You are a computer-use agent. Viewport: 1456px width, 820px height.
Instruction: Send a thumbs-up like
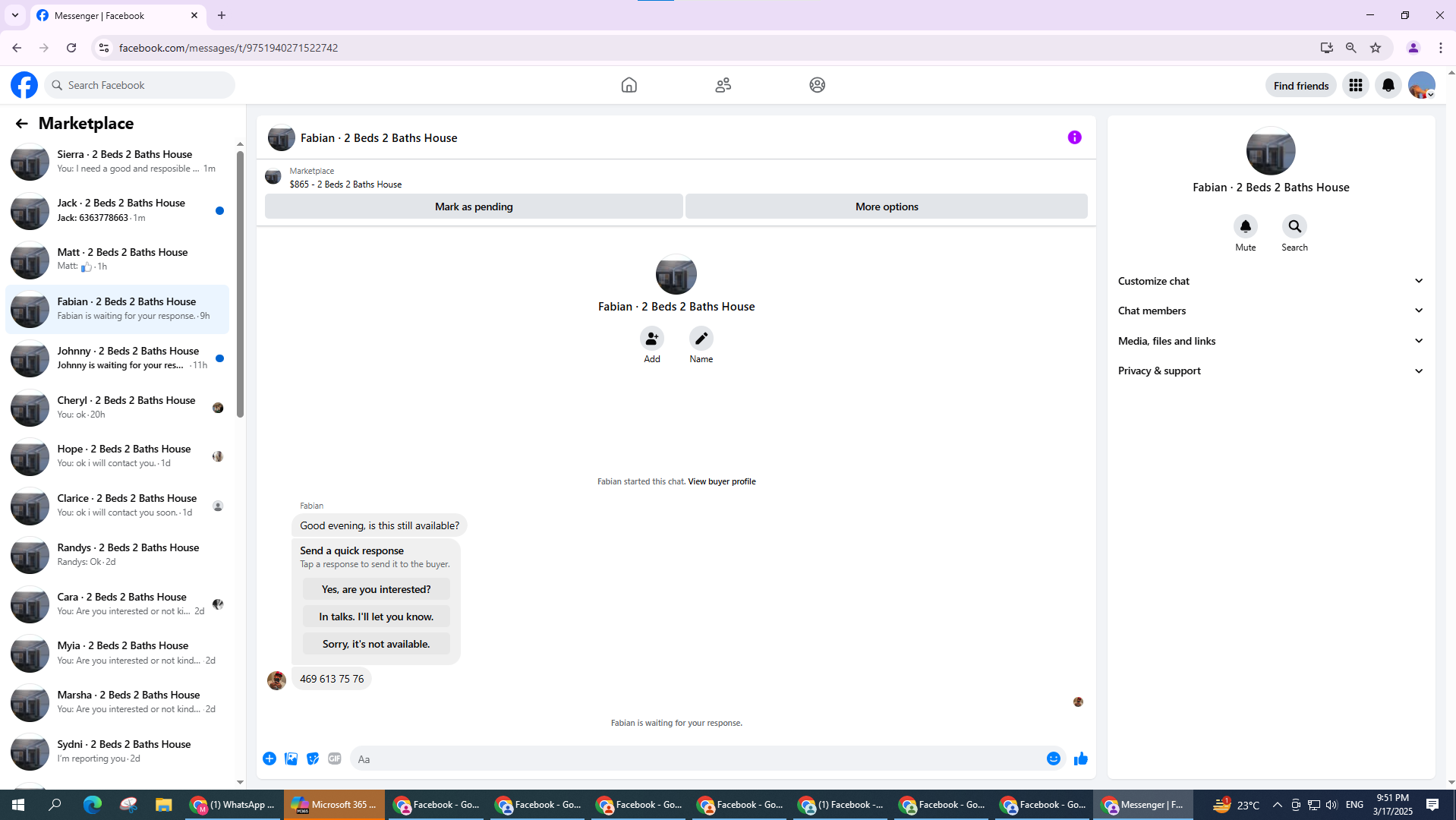point(1081,758)
